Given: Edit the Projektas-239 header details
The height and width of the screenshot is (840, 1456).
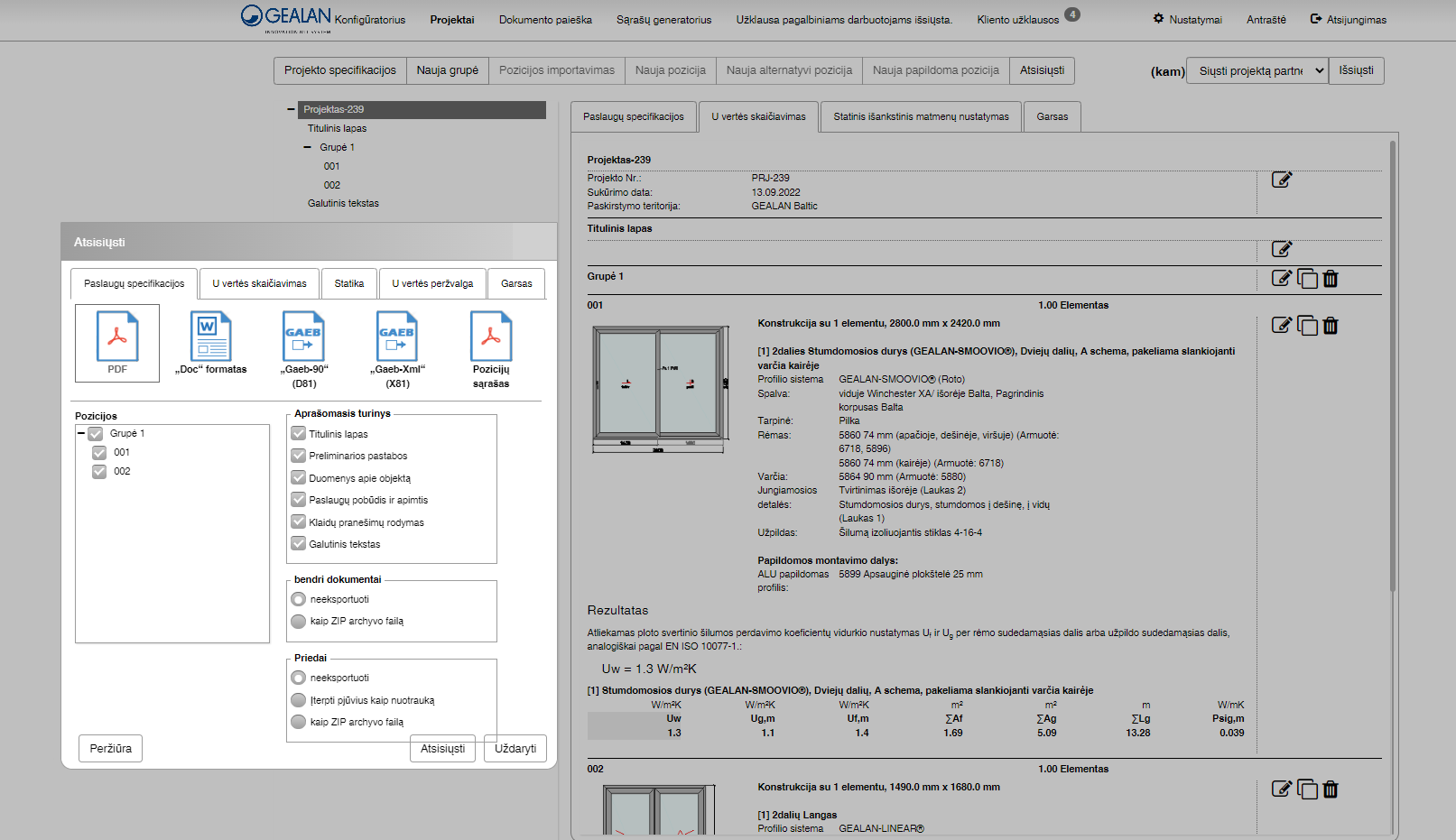Looking at the screenshot, I should coord(1282,180).
